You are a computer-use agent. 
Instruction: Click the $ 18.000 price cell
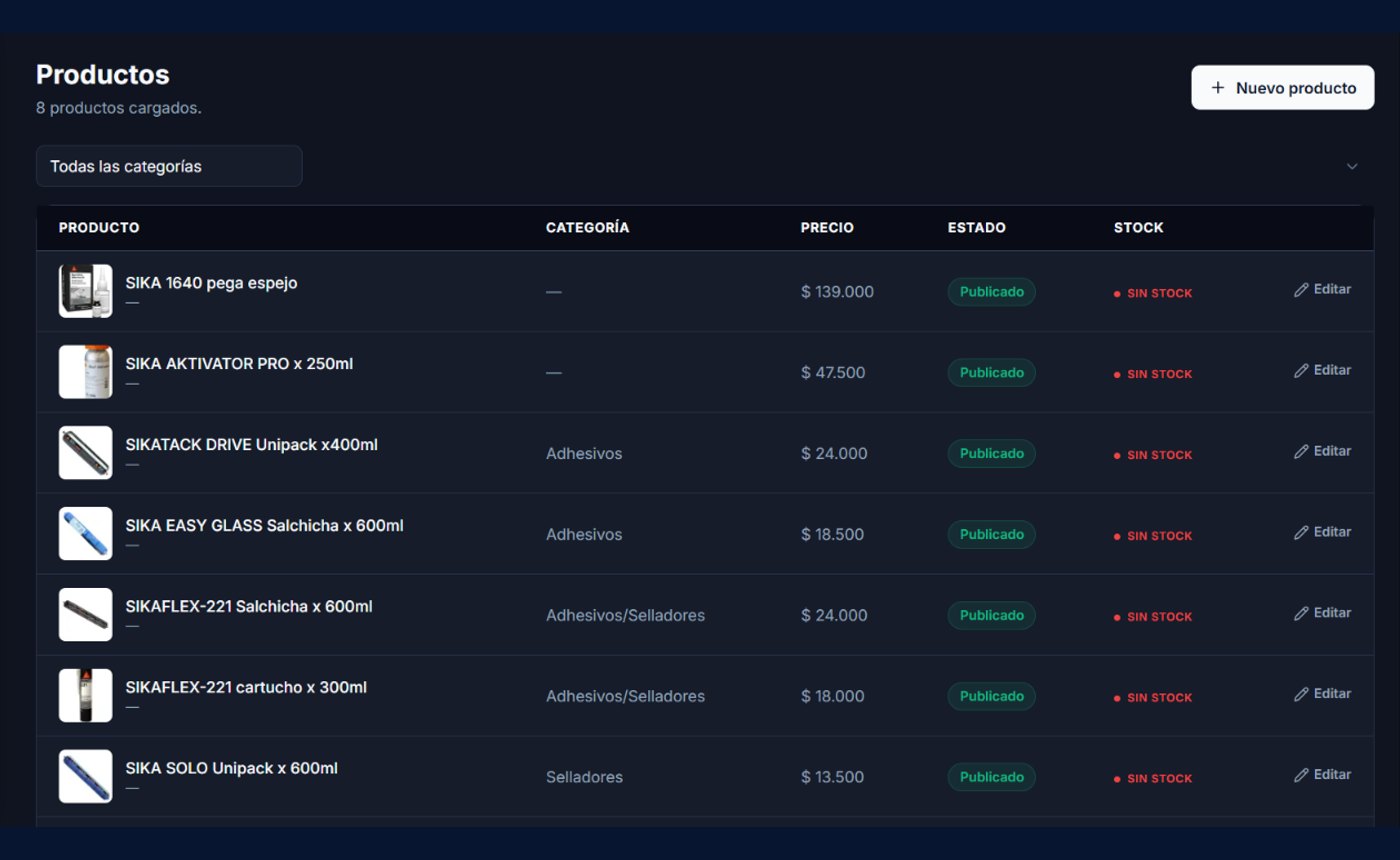click(832, 697)
